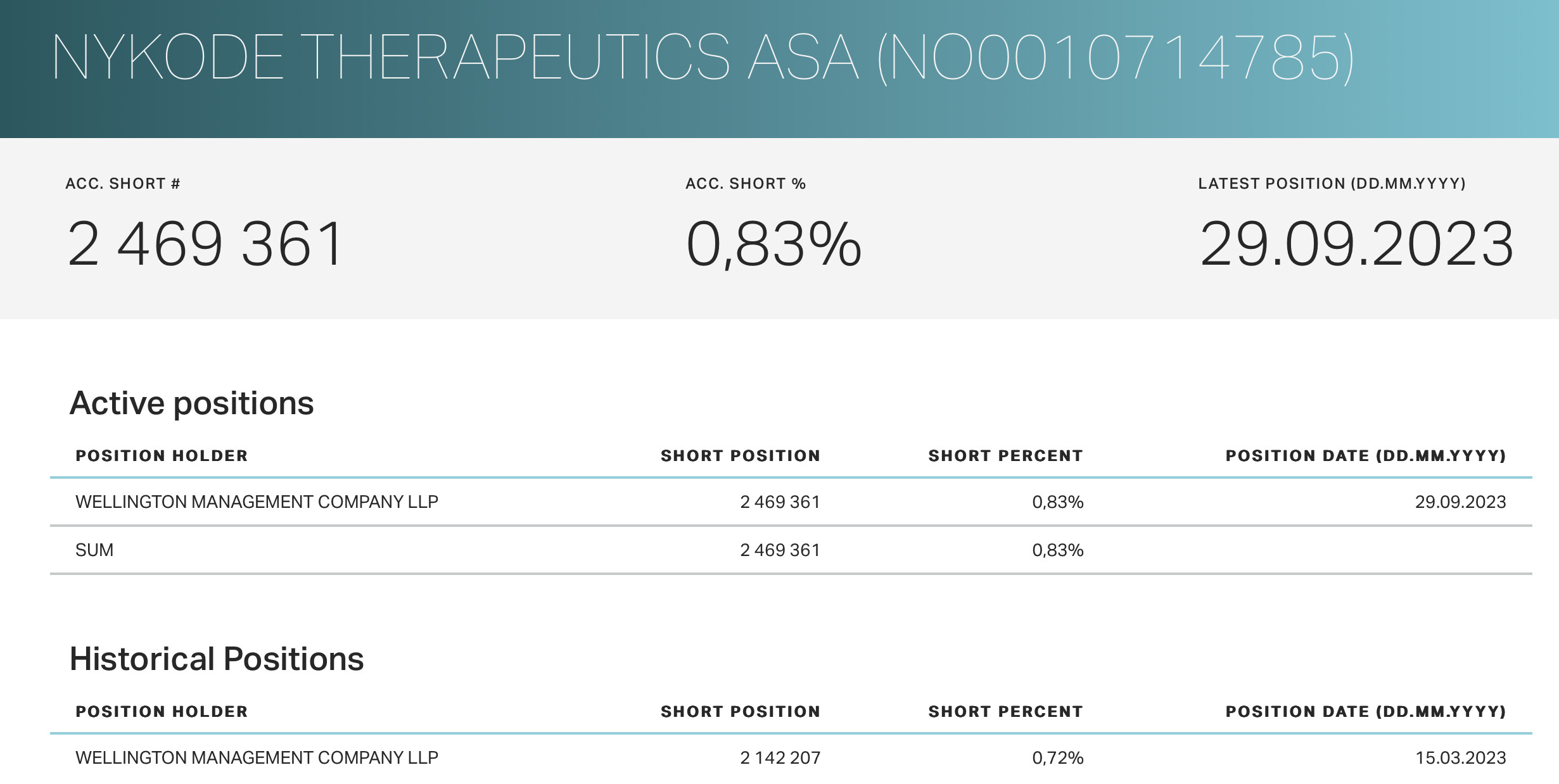
Task: Sort active table by Position Holder header
Action: (162, 455)
